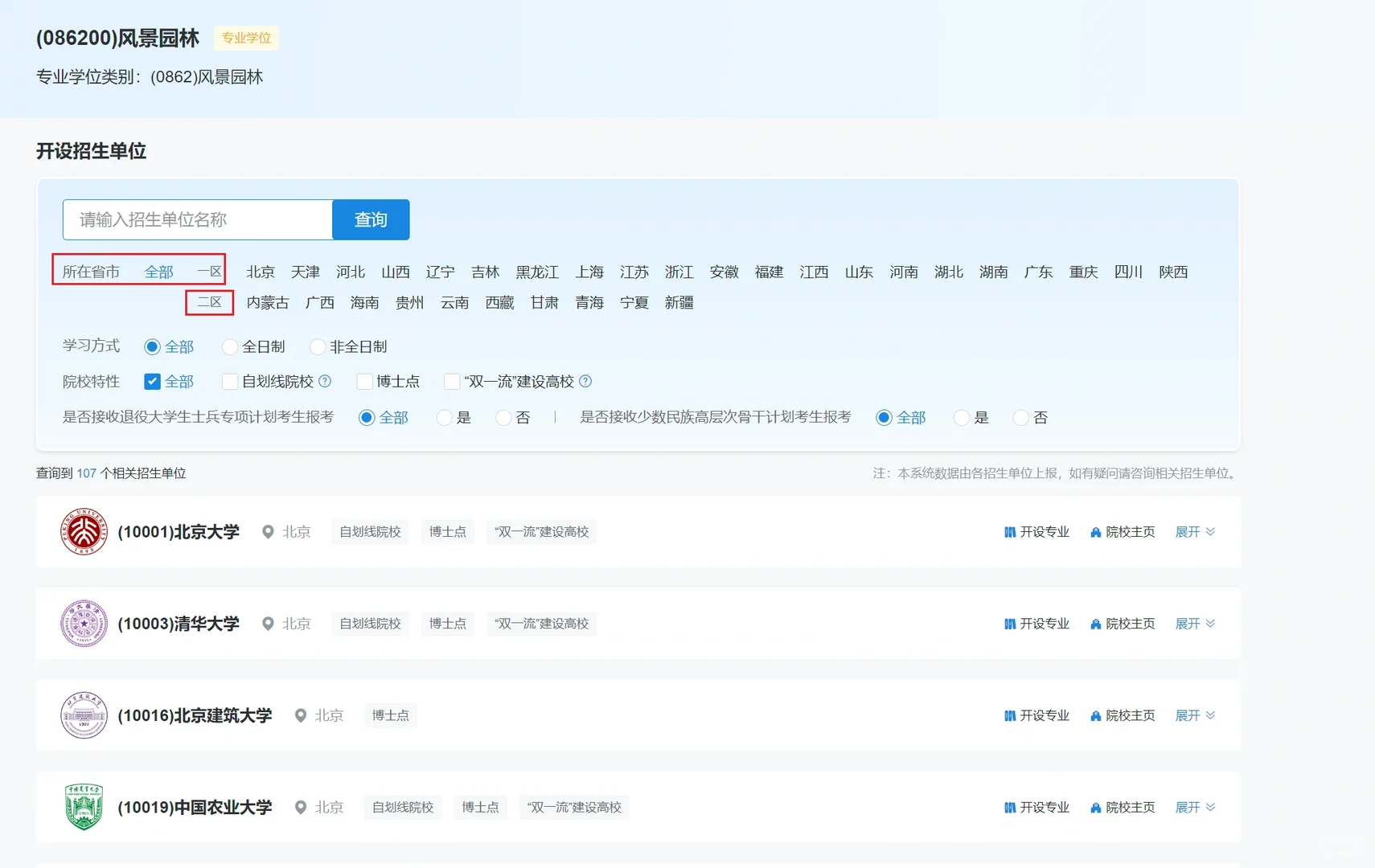Select the 一区 region filter
This screenshot has width=1375, height=868.
click(209, 272)
